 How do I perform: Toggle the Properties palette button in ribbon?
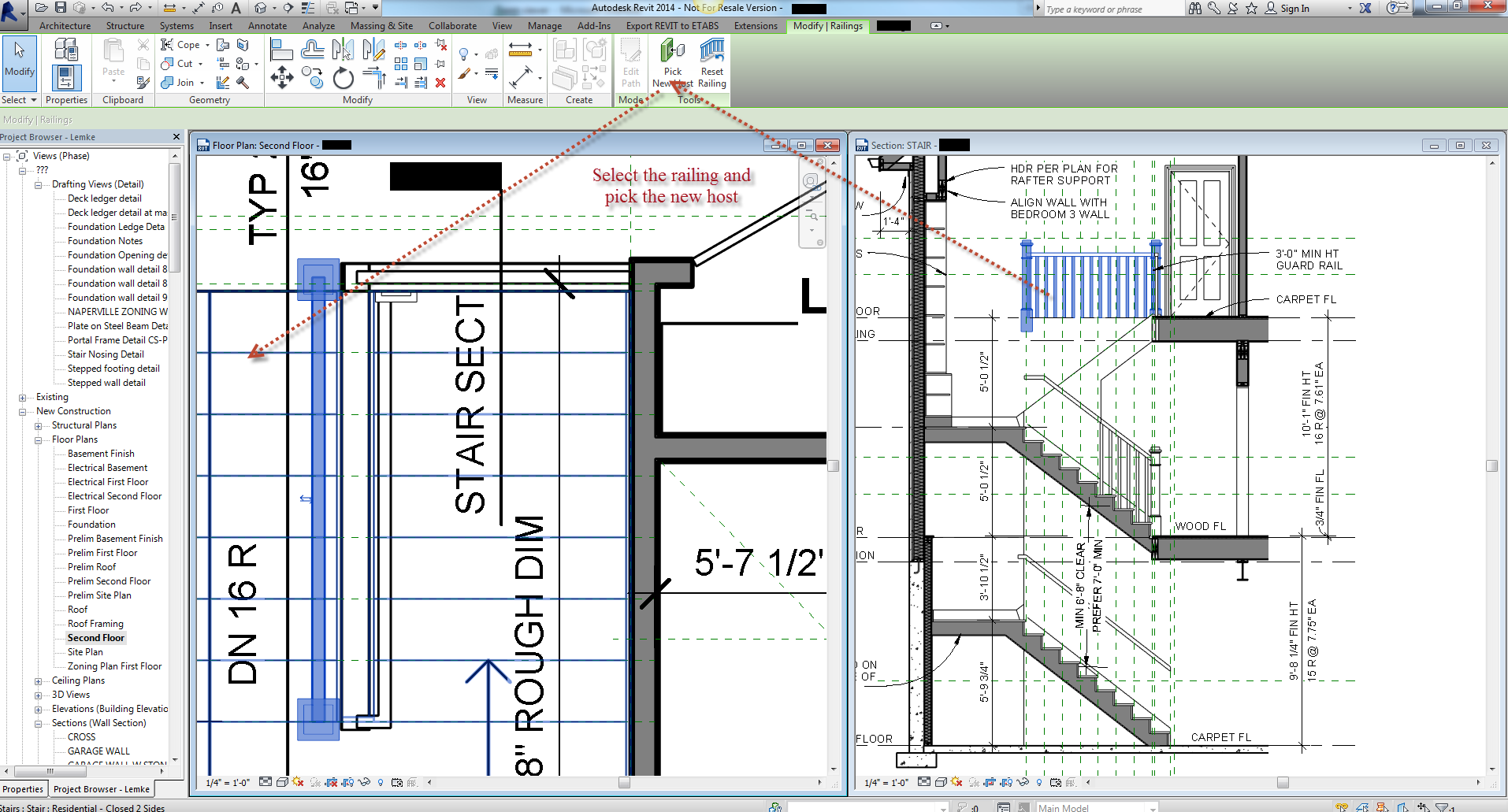click(66, 77)
